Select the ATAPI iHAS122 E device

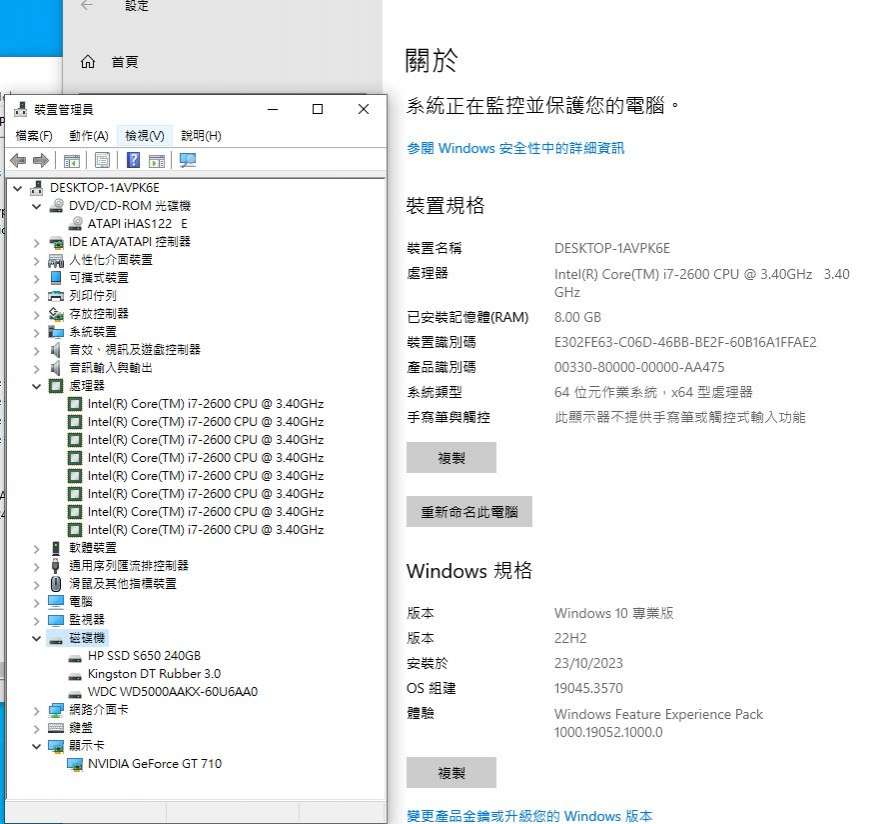pos(137,224)
